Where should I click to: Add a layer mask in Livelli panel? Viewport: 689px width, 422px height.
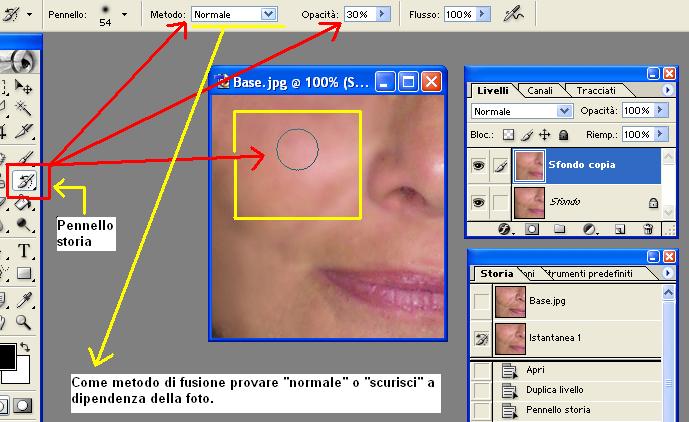point(531,228)
